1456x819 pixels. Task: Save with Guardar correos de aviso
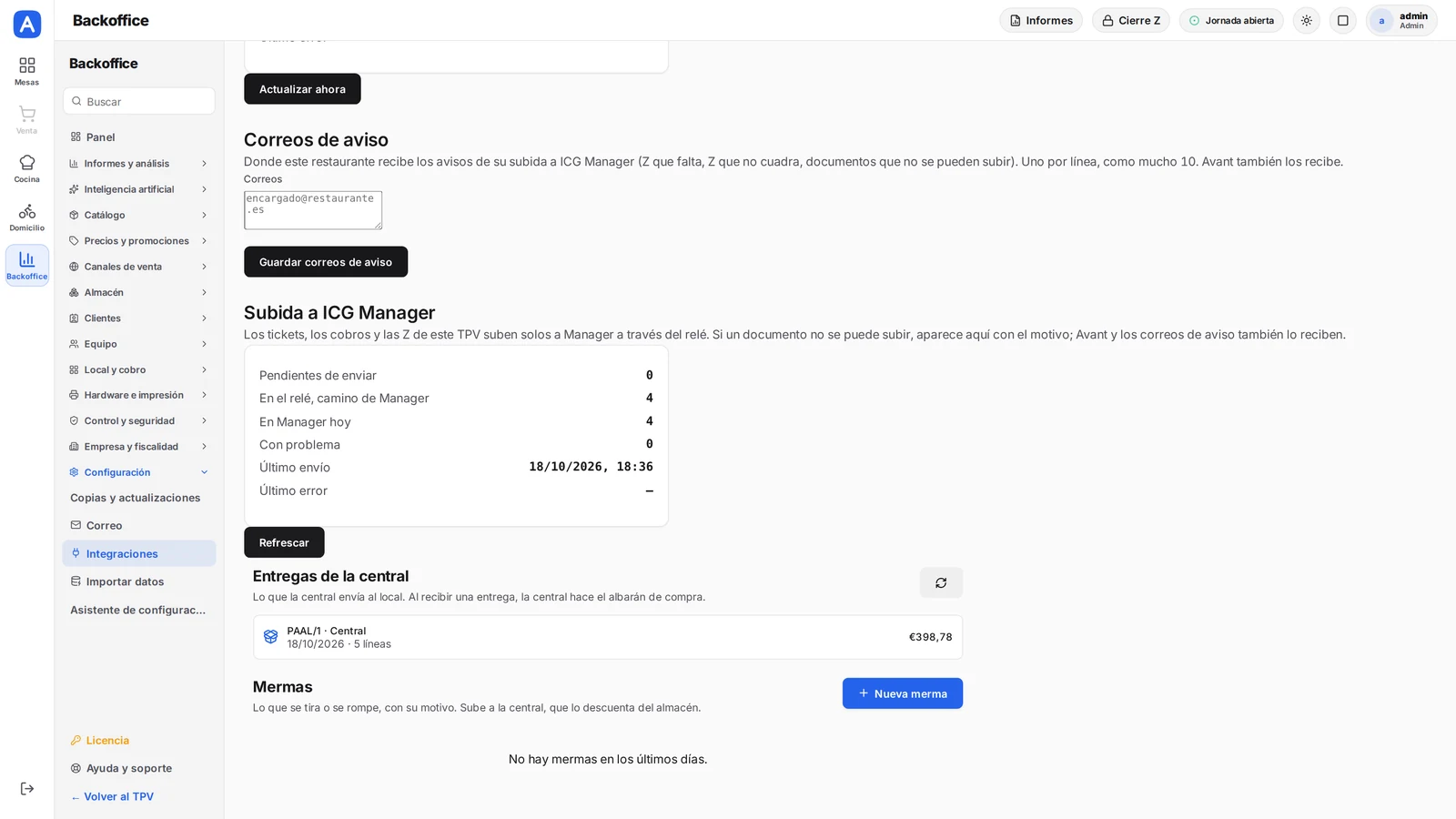[x=326, y=262]
